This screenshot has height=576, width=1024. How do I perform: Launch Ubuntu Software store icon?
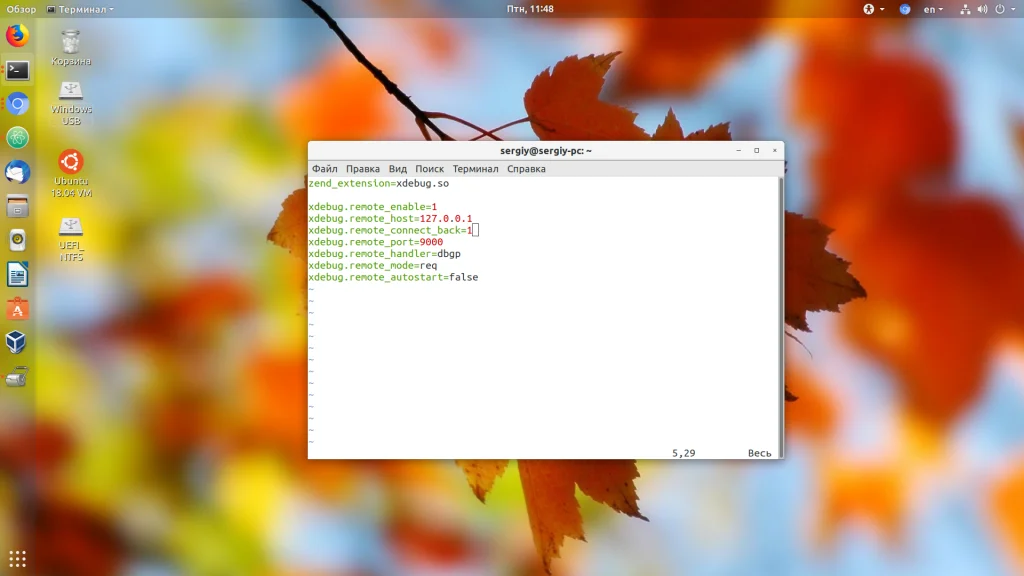[17, 309]
